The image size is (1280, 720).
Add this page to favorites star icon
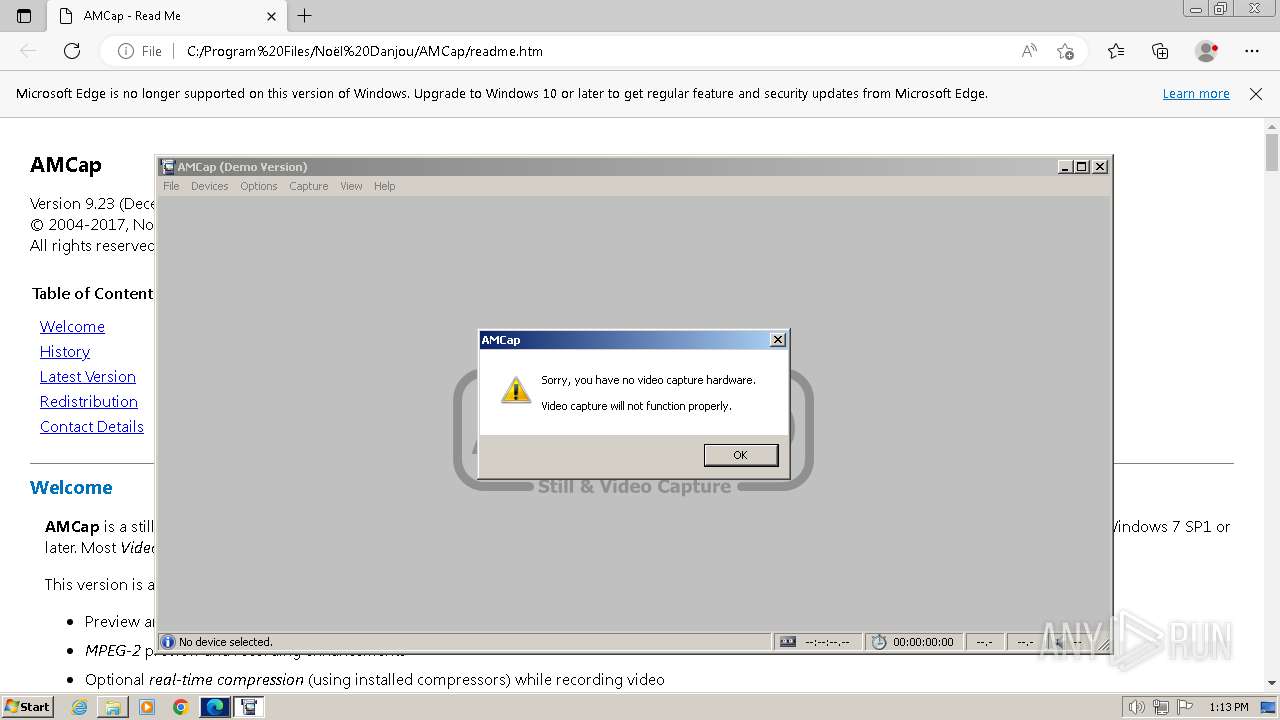tap(1065, 51)
